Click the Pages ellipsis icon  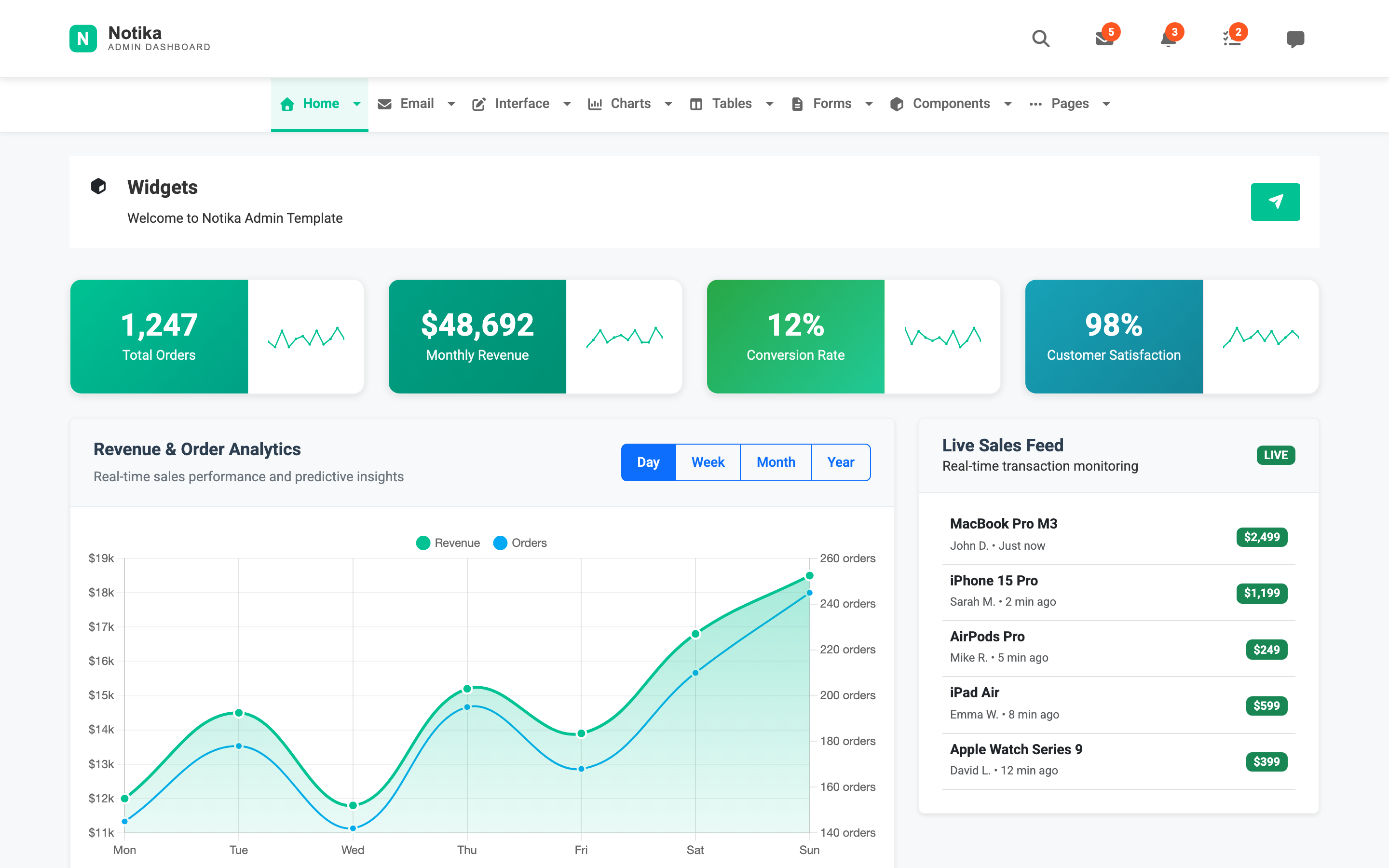point(1035,104)
